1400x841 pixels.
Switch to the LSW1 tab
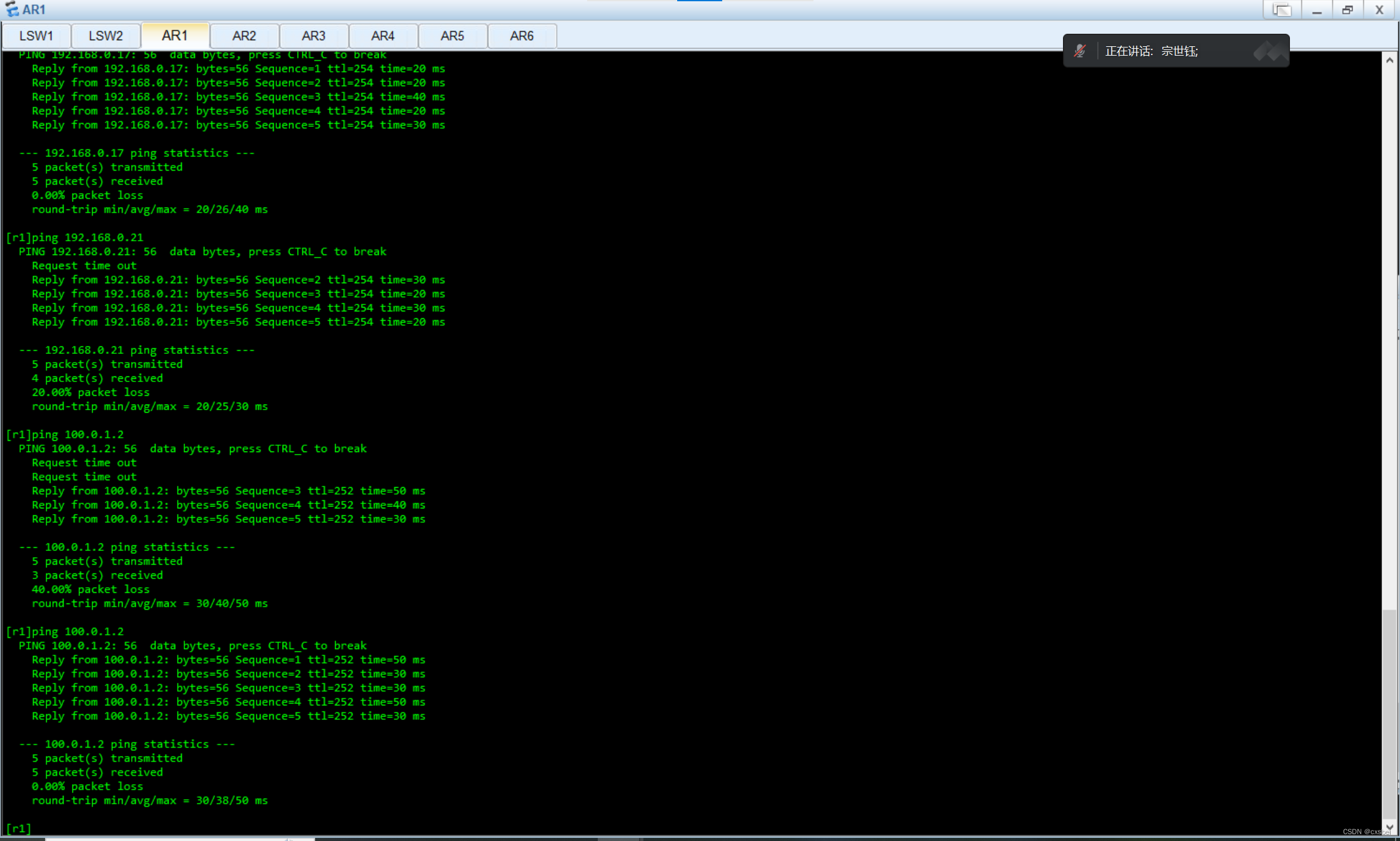[x=36, y=36]
